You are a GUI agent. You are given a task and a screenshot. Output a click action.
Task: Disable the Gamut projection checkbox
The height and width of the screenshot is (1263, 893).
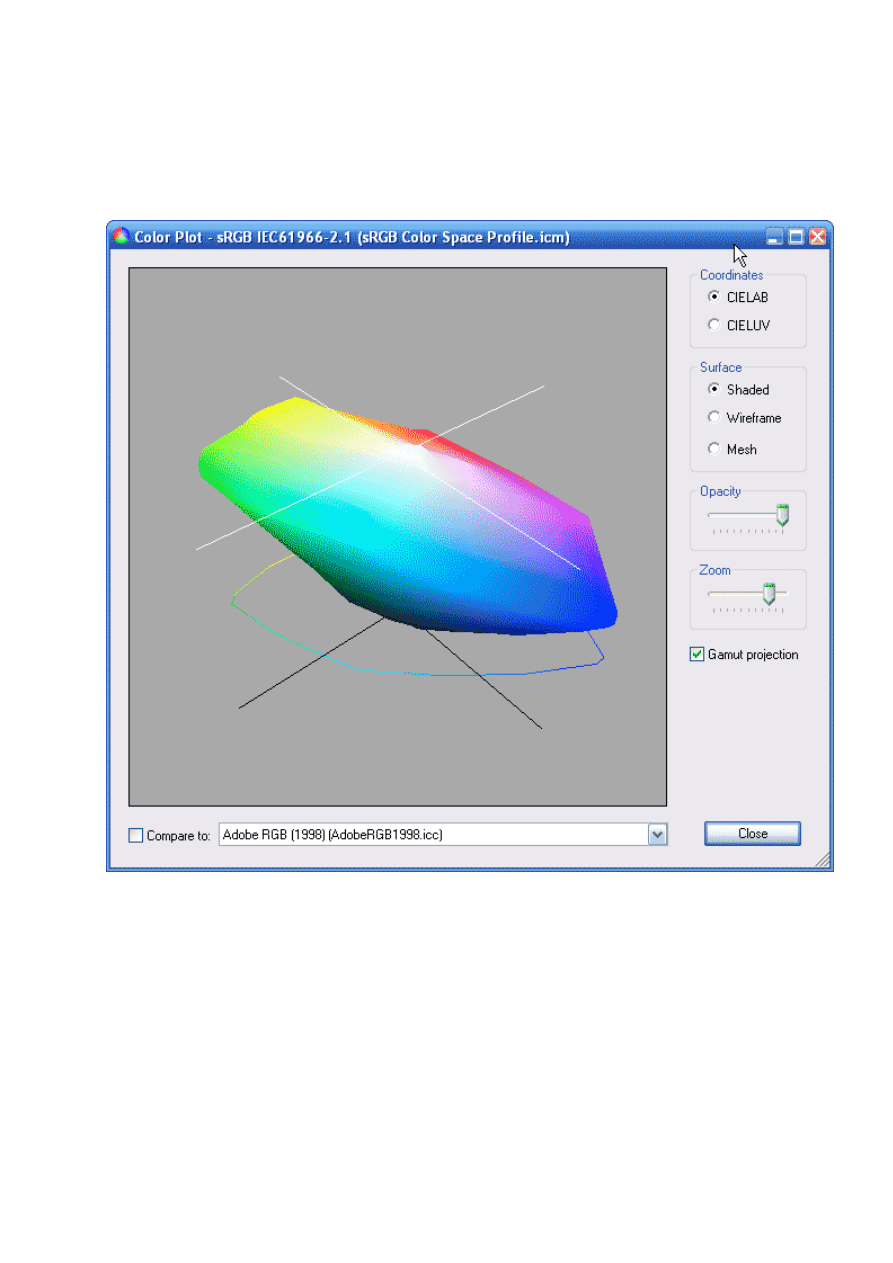(698, 655)
